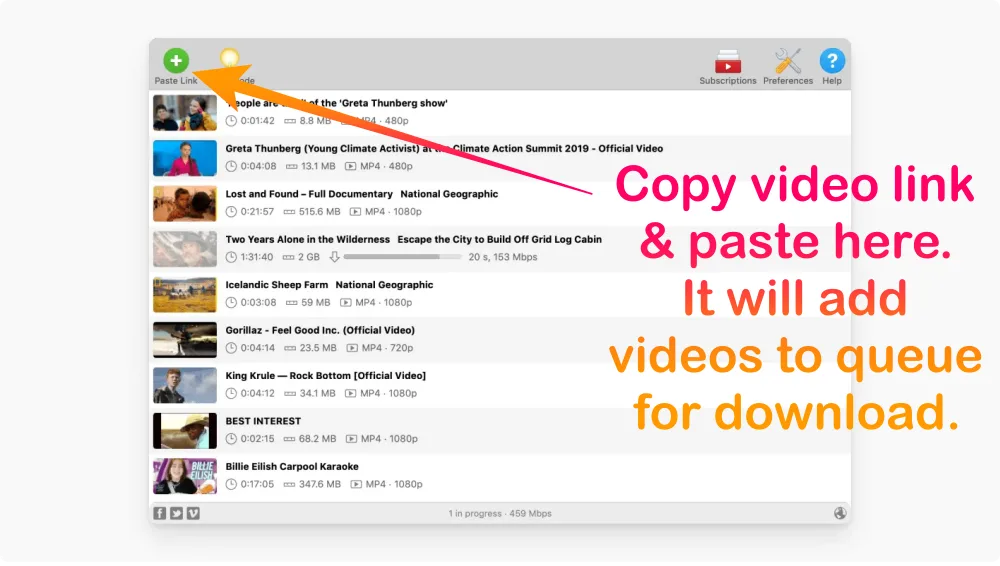Click the Gorillaz Feel Good Inc. title
This screenshot has width=1000, height=566.
pos(320,330)
